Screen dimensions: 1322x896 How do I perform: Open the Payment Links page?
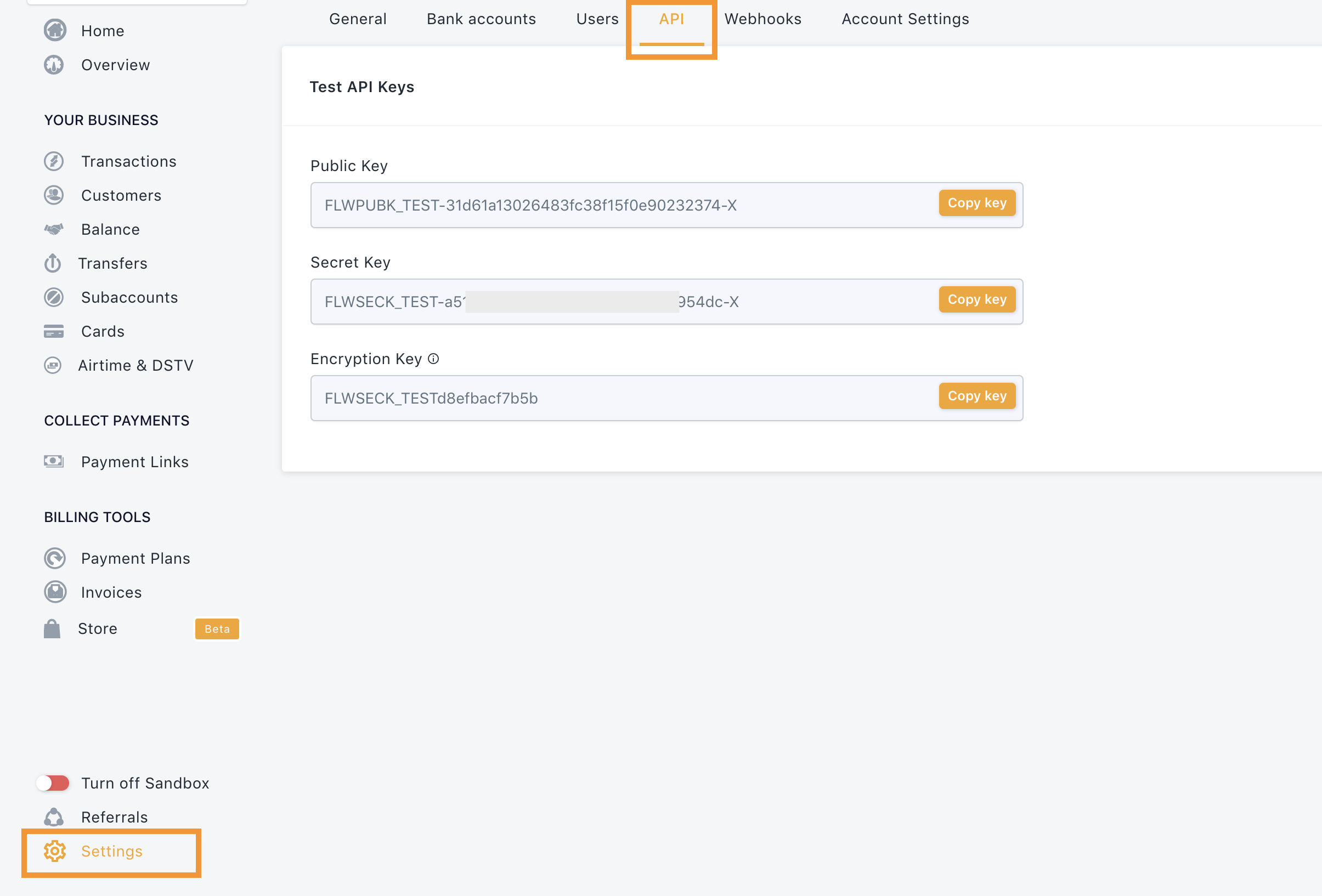(134, 462)
